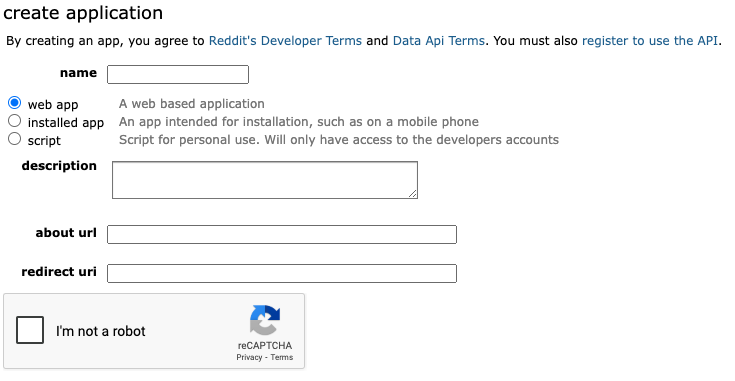735x381 pixels.
Task: Click the name input field
Action: 178,75
